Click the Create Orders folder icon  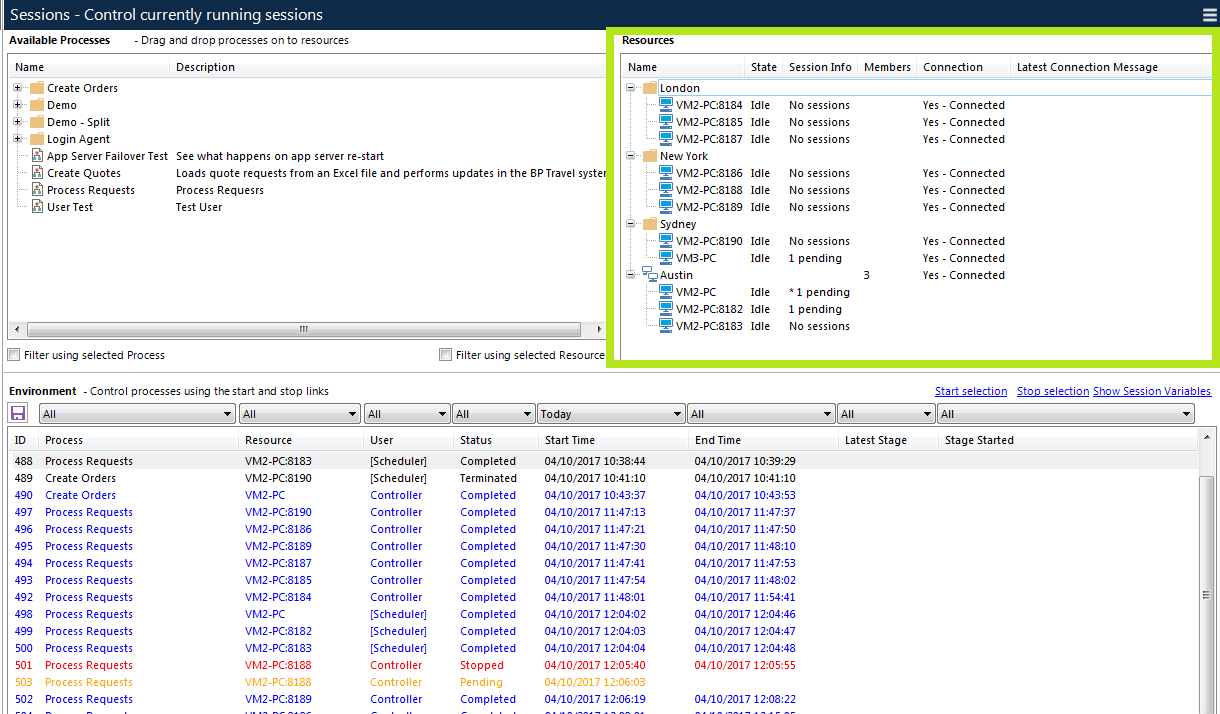37,88
